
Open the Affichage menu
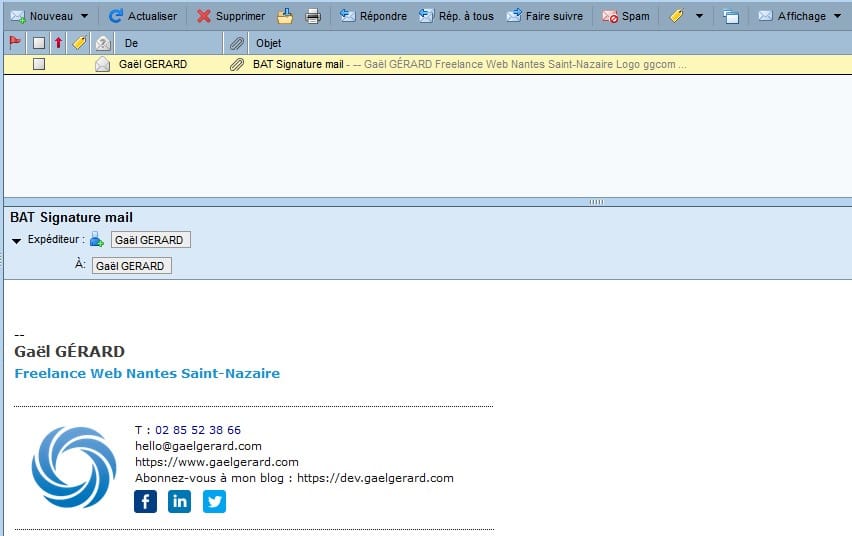(799, 16)
